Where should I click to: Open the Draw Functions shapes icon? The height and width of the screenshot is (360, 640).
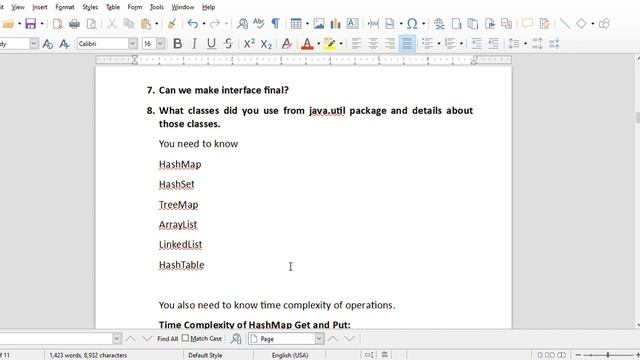(604, 24)
